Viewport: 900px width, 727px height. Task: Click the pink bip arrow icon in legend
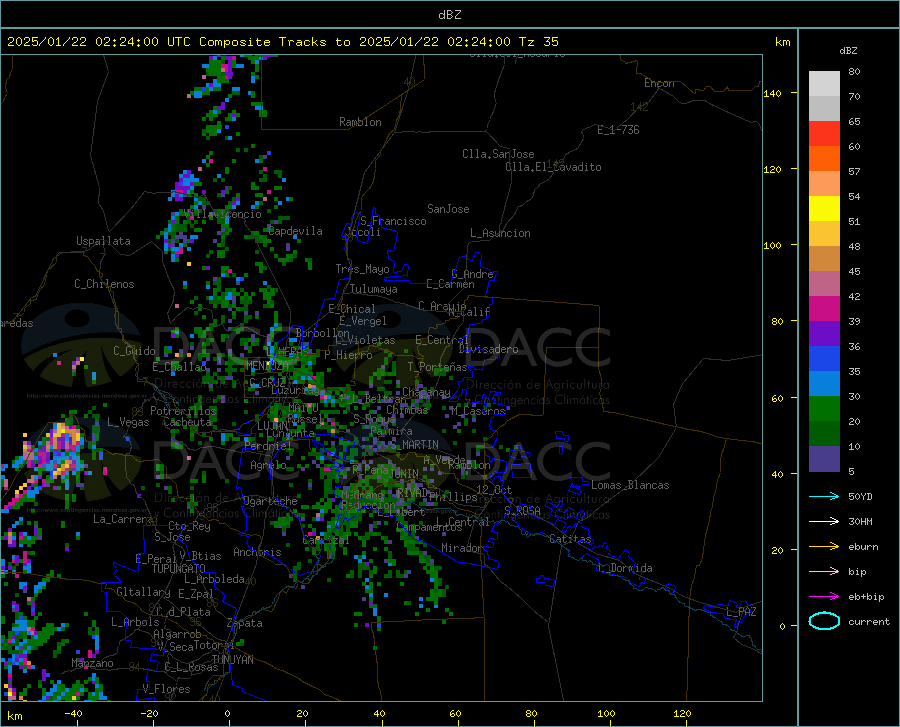tap(824, 572)
